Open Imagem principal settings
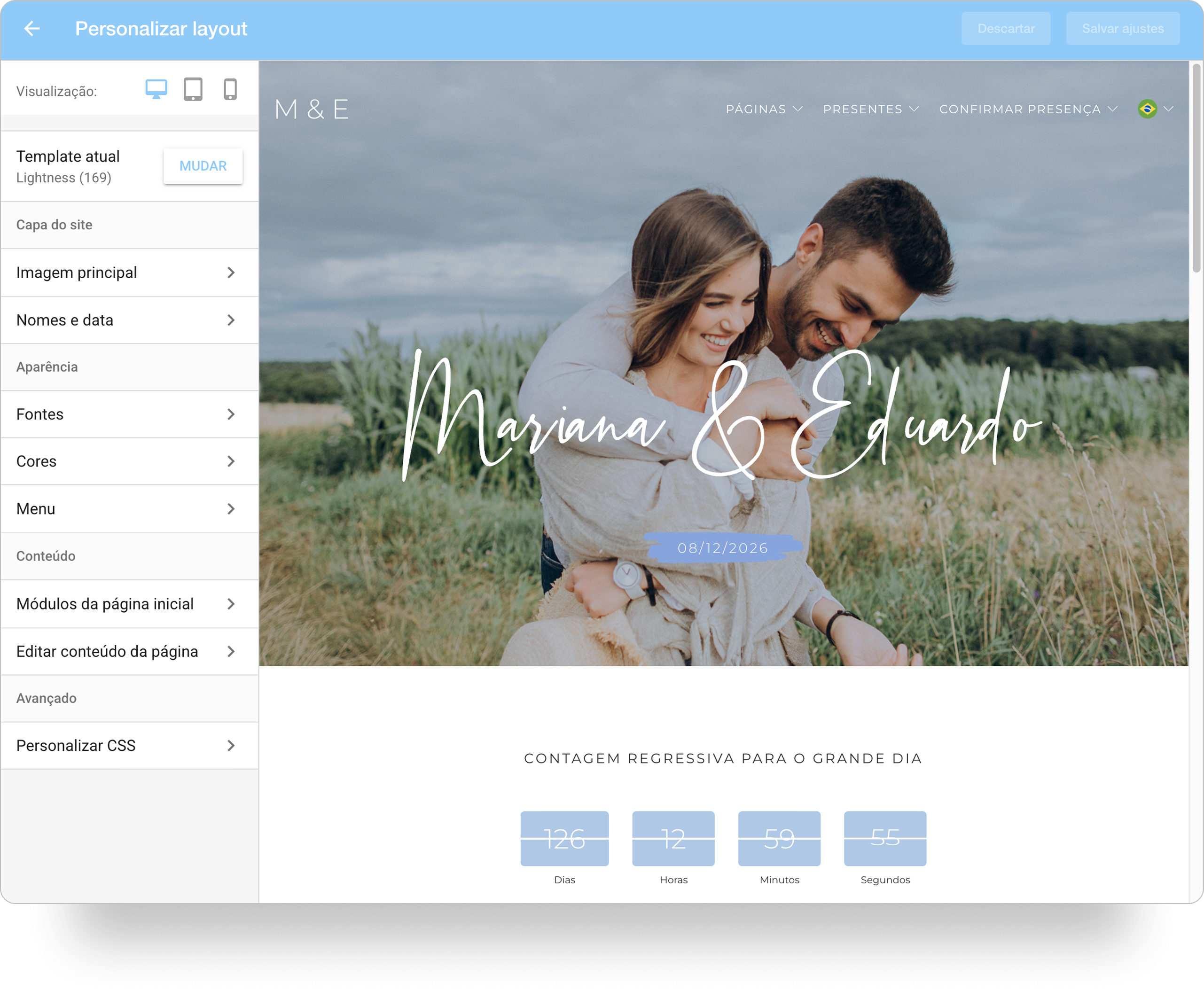The height and width of the screenshot is (998, 1204). [130, 273]
